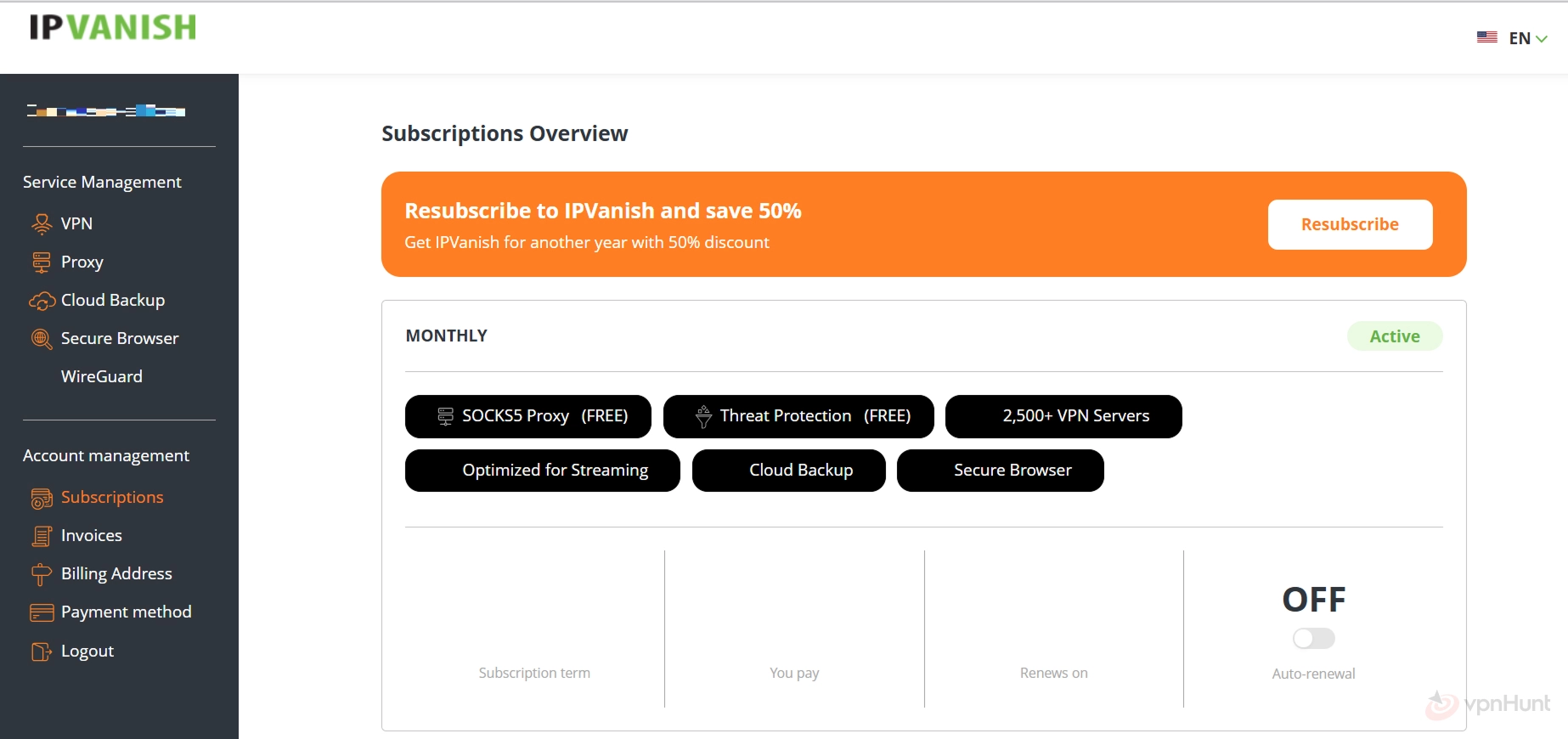Screen dimensions: 1568x739
Task: Click the Threat Protection (FREE) pill
Action: coord(798,416)
